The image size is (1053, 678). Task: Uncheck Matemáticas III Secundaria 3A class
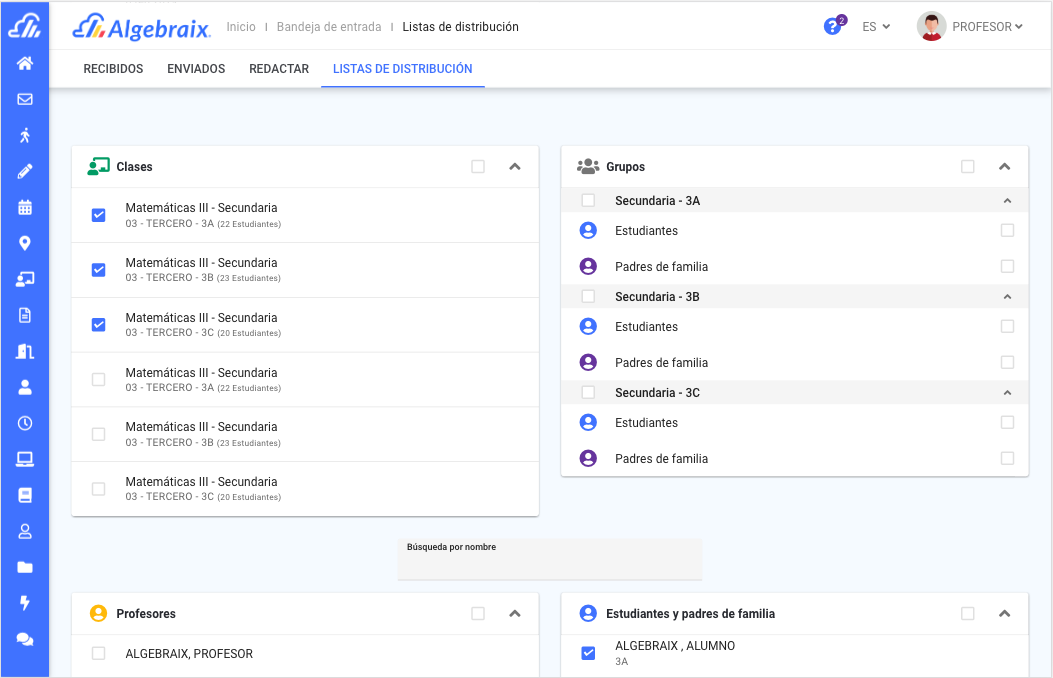pos(98,214)
